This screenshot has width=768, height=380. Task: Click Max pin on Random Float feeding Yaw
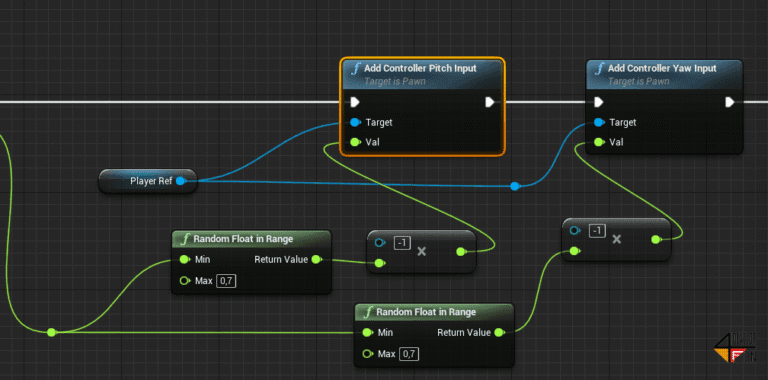pos(368,354)
